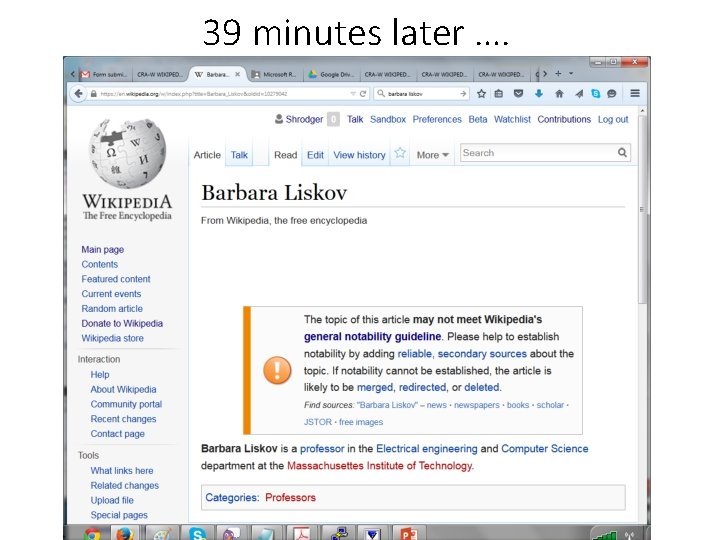
Task: Click the browser search box containing barbara liskov
Action: click(421, 94)
